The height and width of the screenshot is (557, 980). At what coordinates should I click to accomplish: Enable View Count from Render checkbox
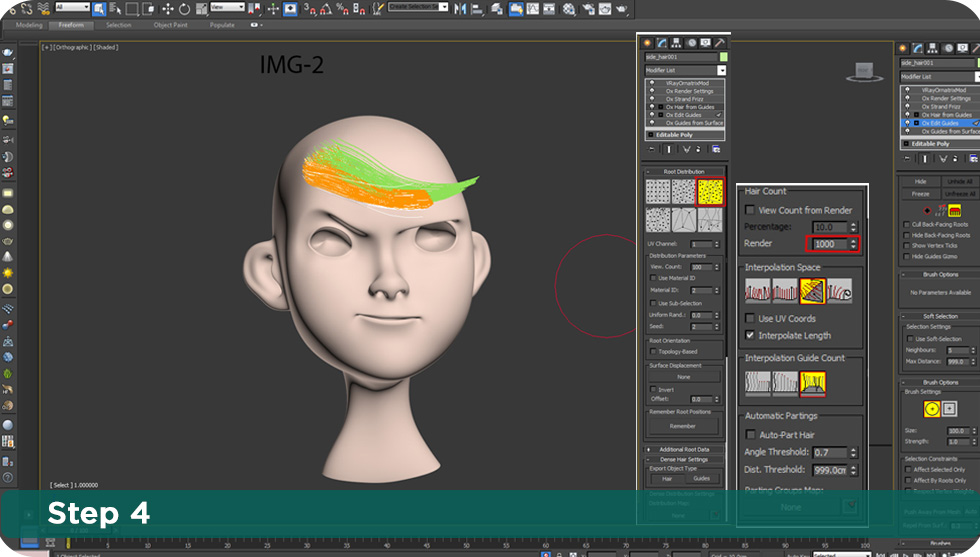click(751, 211)
